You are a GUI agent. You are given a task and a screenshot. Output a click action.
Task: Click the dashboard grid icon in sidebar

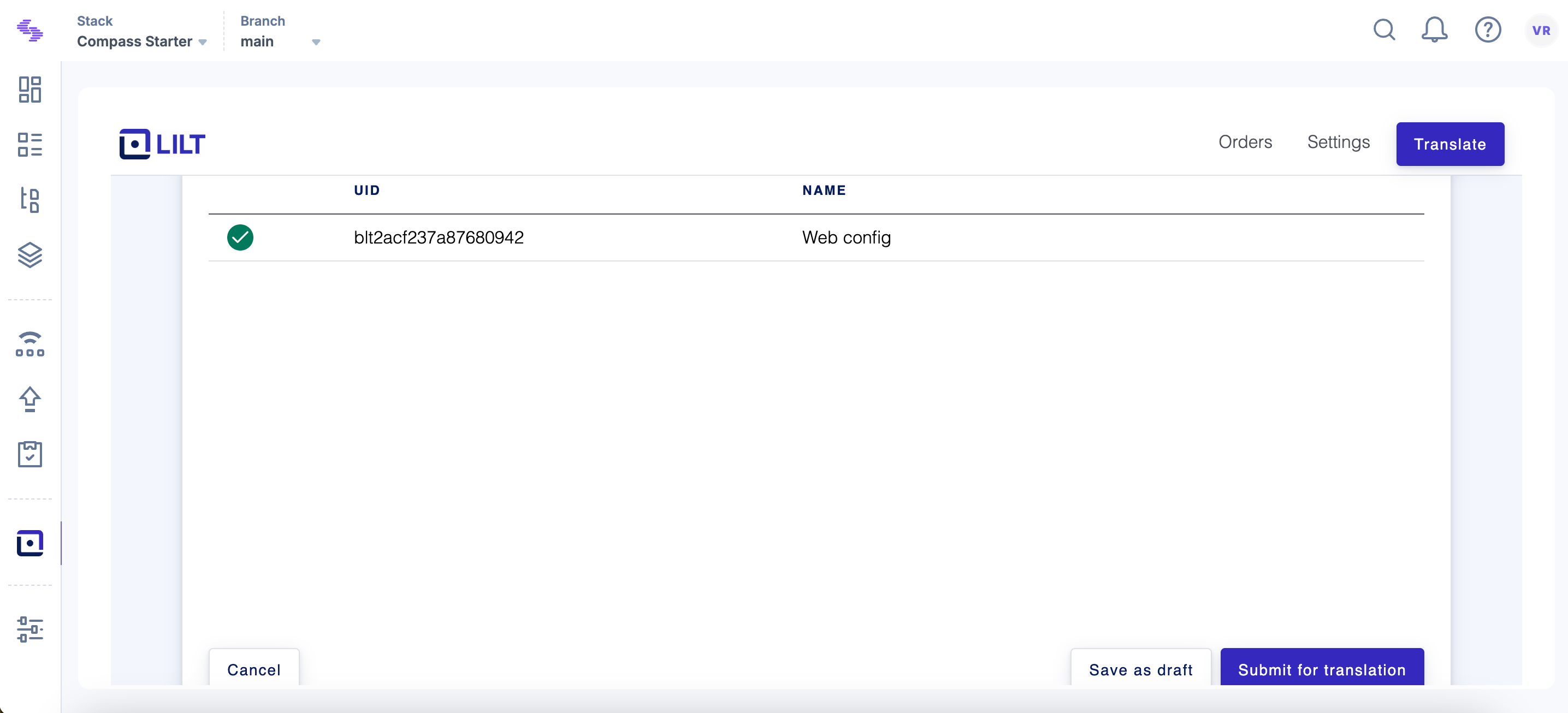click(30, 87)
